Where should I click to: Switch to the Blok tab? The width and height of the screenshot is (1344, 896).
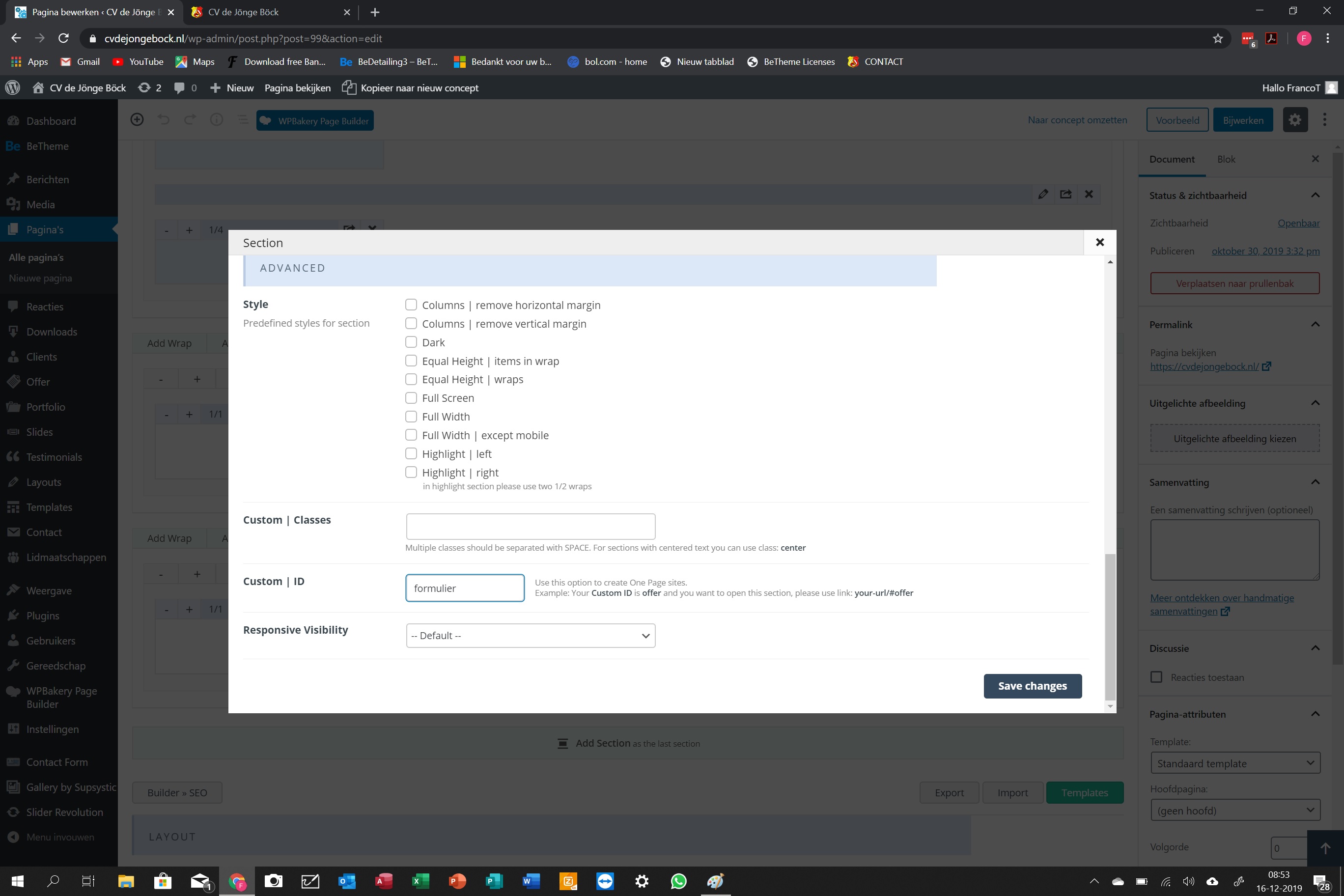[x=1226, y=159]
